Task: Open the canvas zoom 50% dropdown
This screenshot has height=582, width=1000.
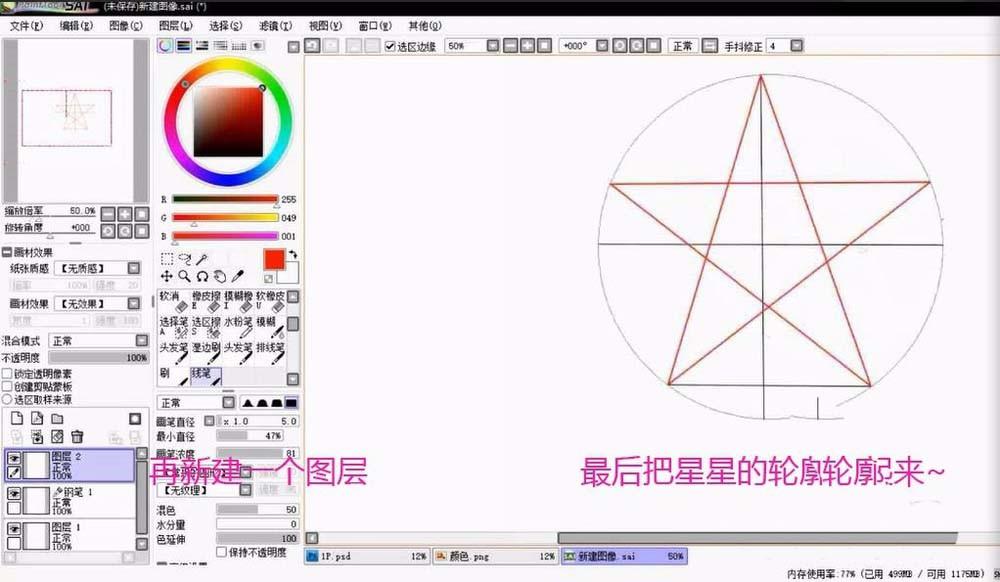Action: pyautogui.click(x=491, y=46)
